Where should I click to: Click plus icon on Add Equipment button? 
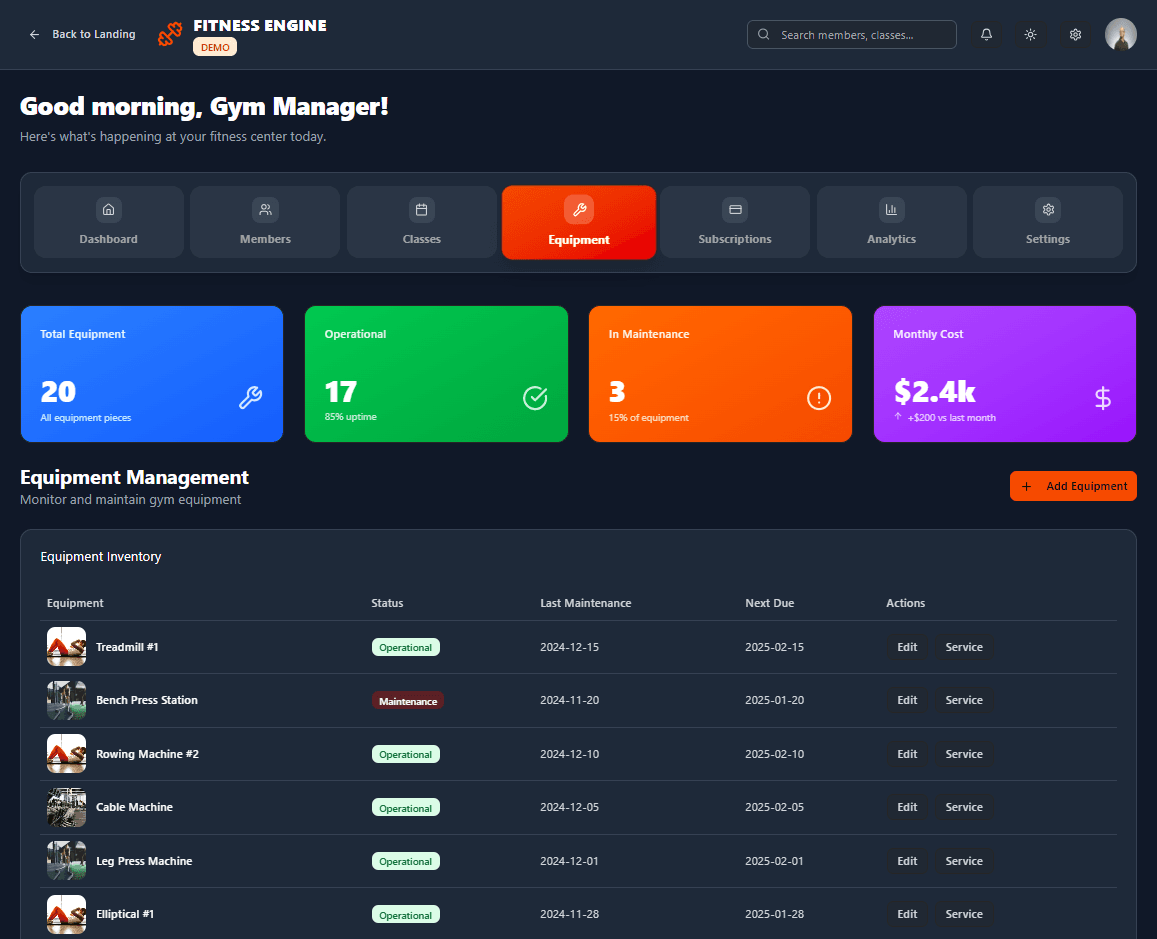tap(1026, 486)
